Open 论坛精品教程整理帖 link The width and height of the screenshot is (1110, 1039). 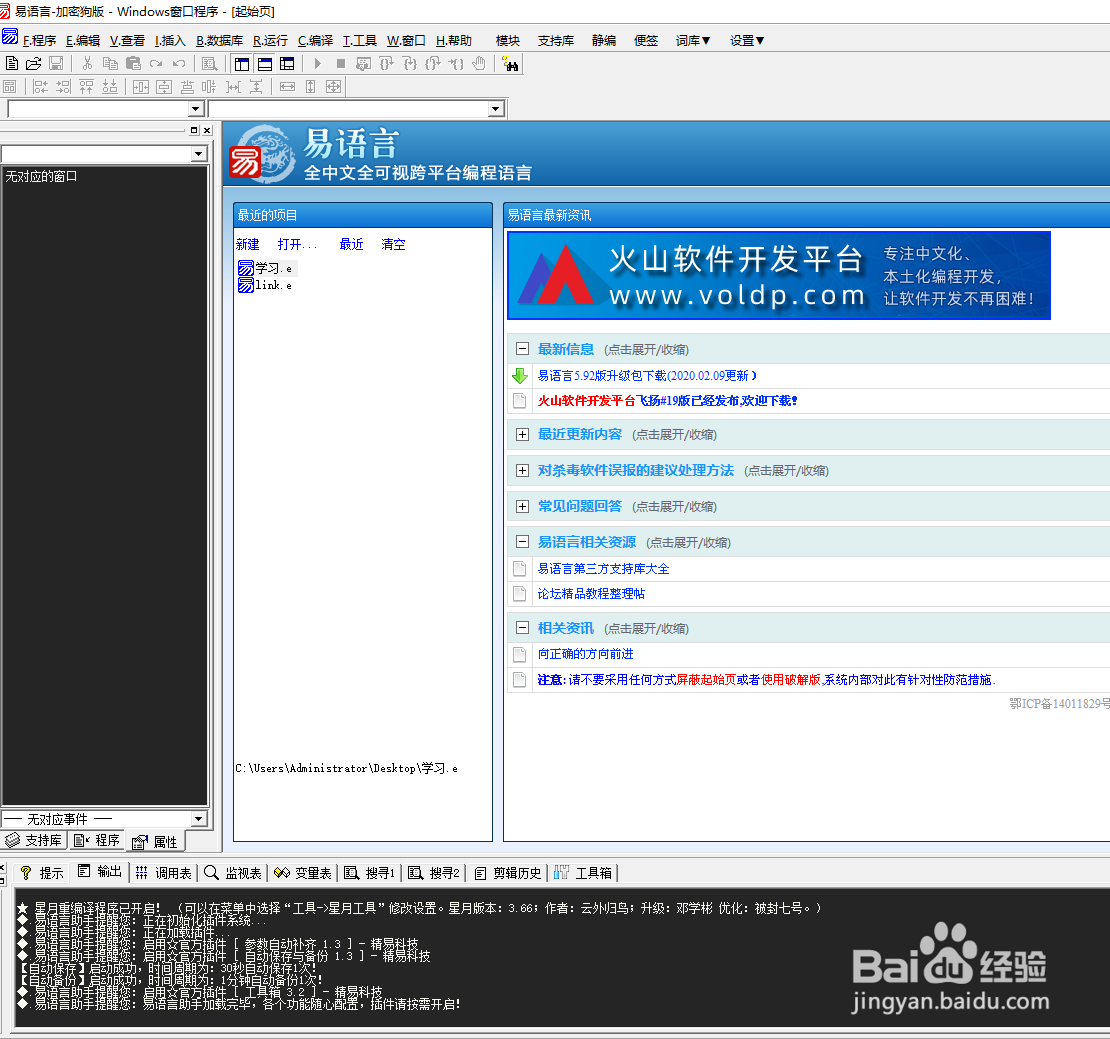point(591,594)
